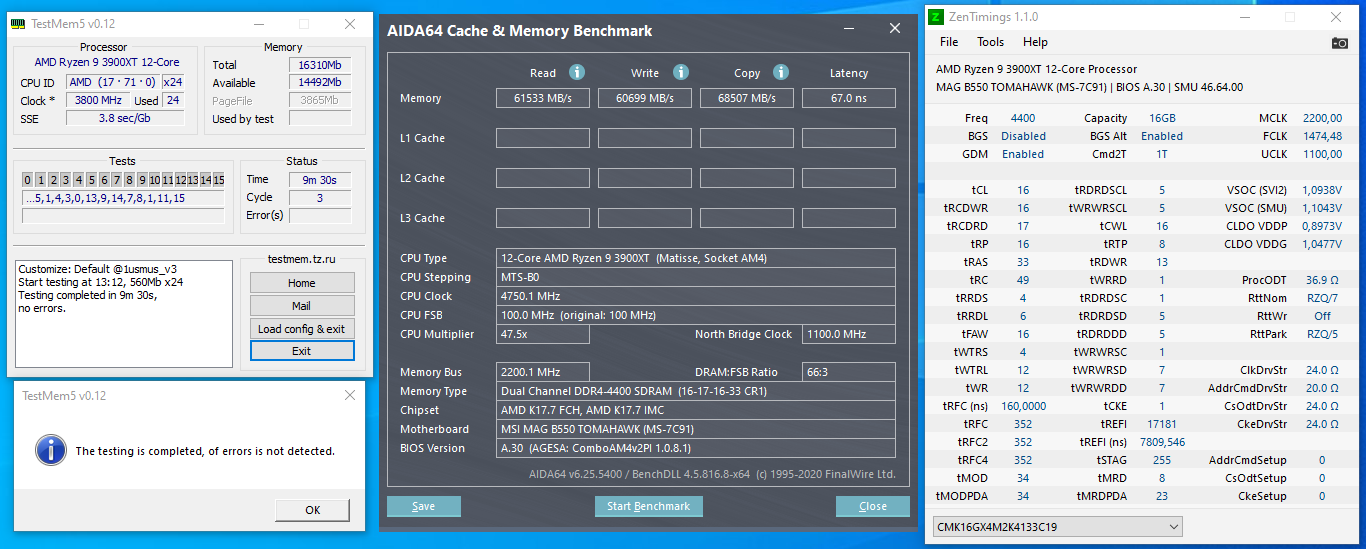Screen dimensions: 1366x549
Task: Click the BIOS Version A.30 field
Action: 695,448
